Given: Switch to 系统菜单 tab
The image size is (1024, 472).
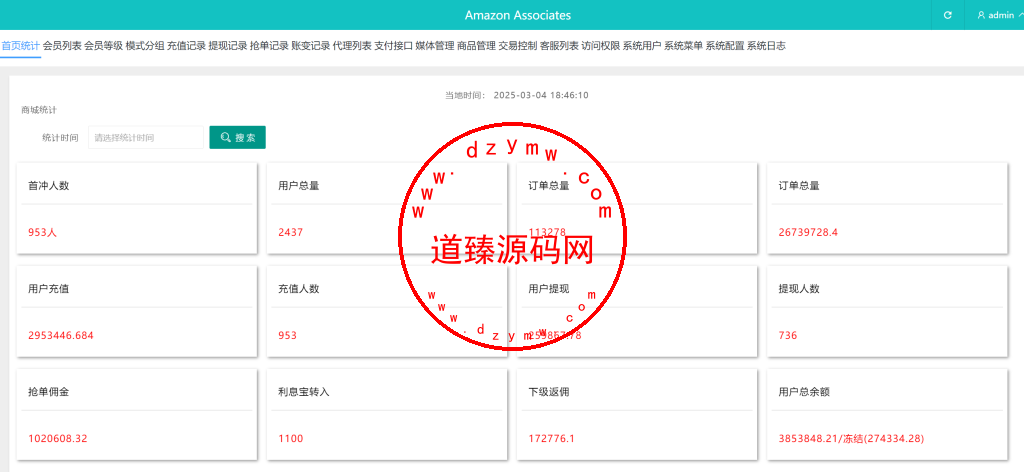Looking at the screenshot, I should pyautogui.click(x=684, y=46).
